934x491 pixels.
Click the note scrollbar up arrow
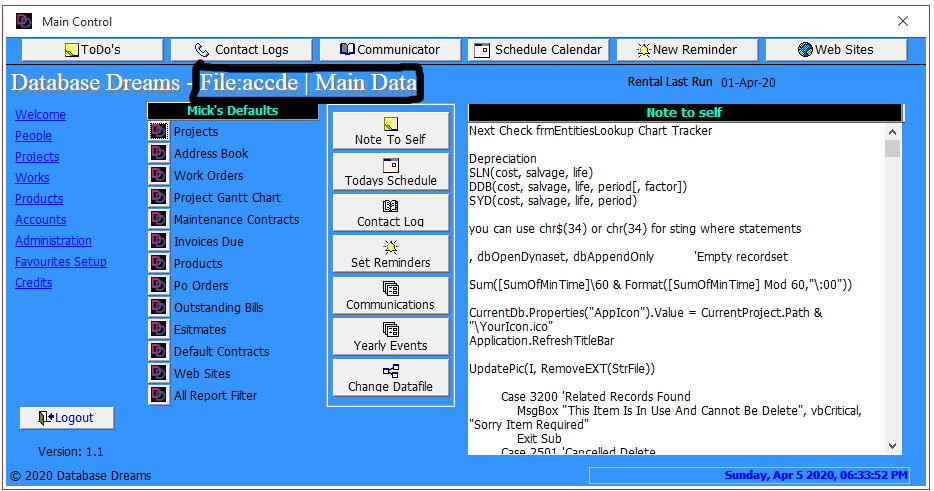[x=892, y=132]
